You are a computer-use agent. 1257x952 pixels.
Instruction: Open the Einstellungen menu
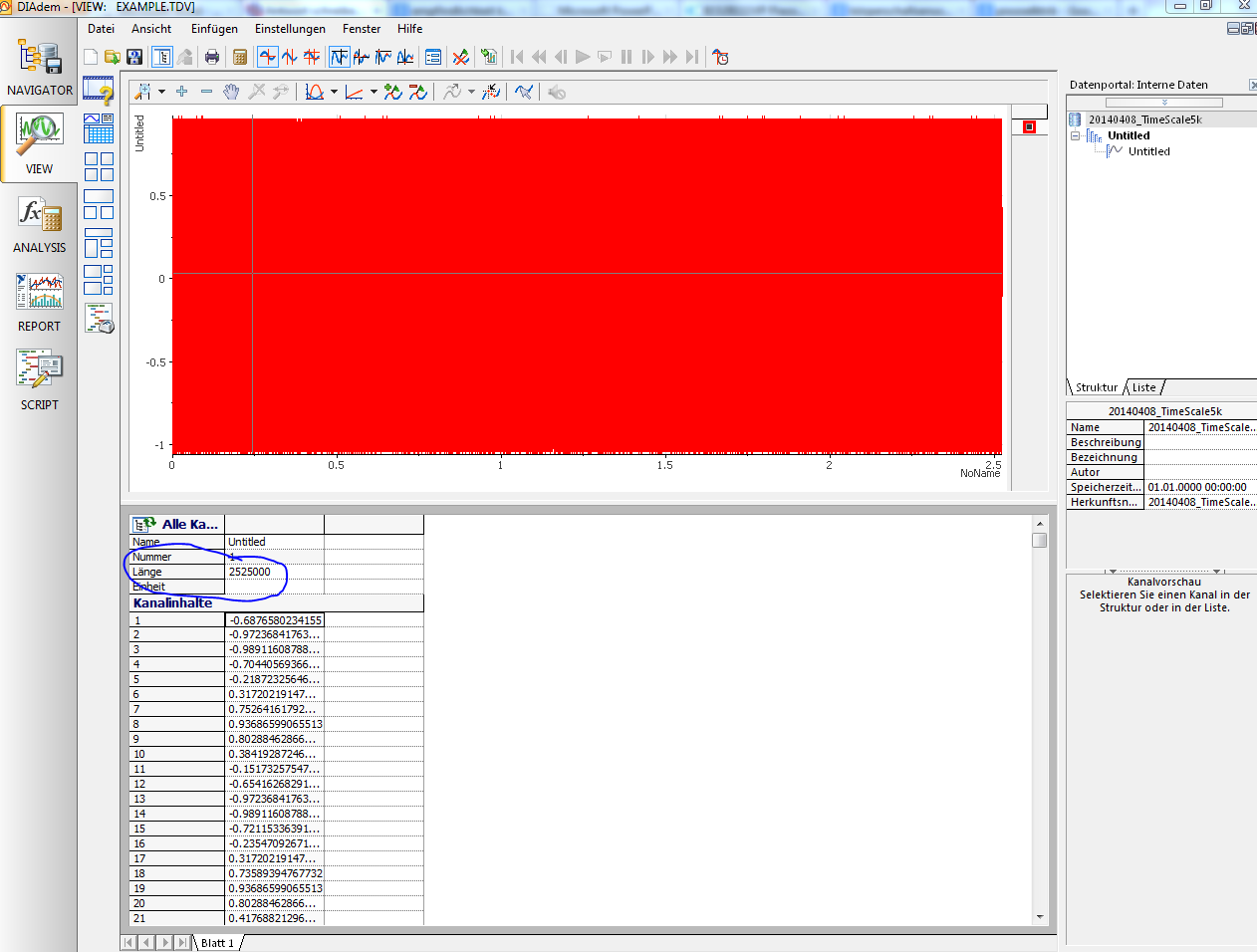290,29
